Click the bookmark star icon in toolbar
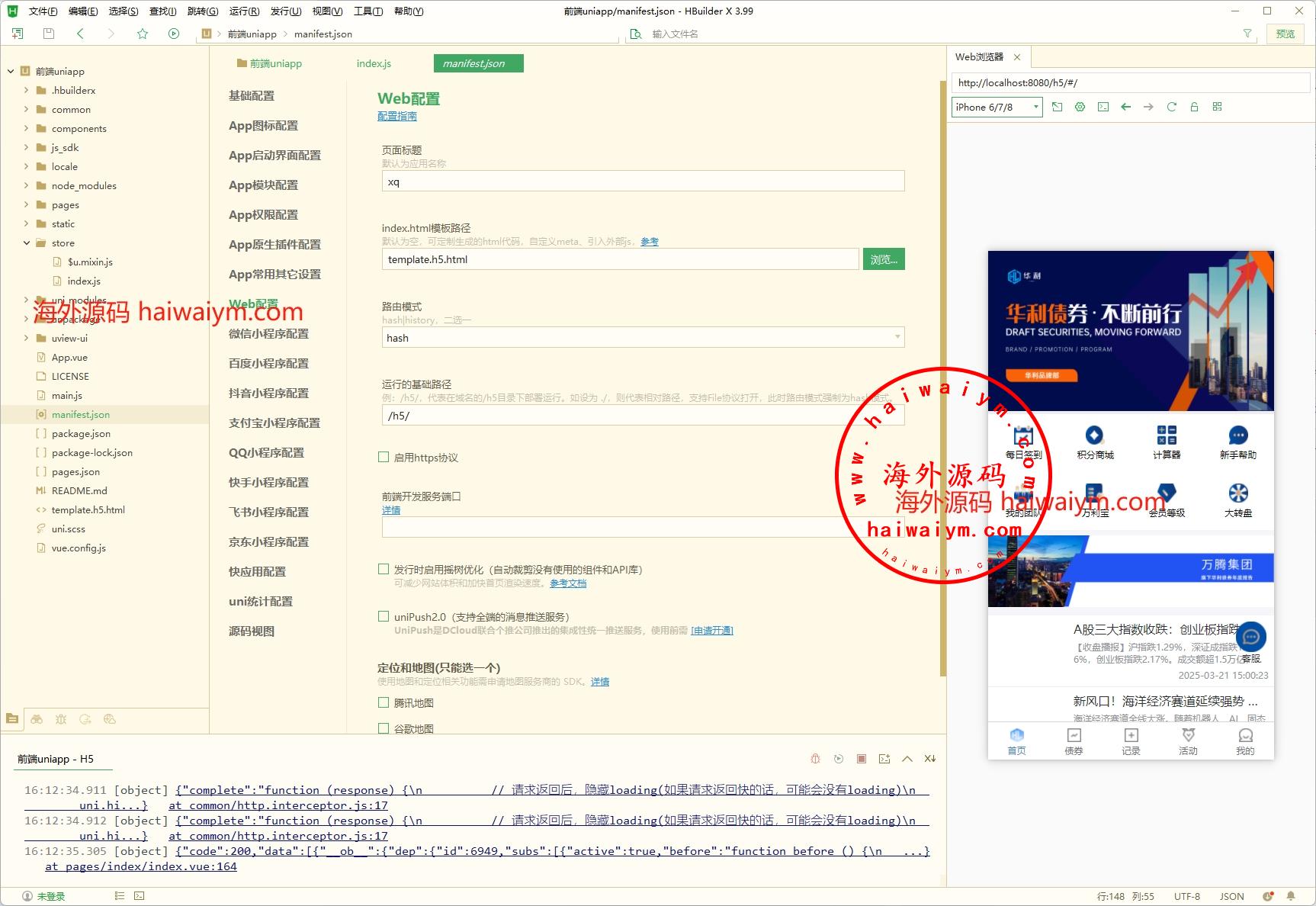This screenshot has width=1316, height=906. 143,34
